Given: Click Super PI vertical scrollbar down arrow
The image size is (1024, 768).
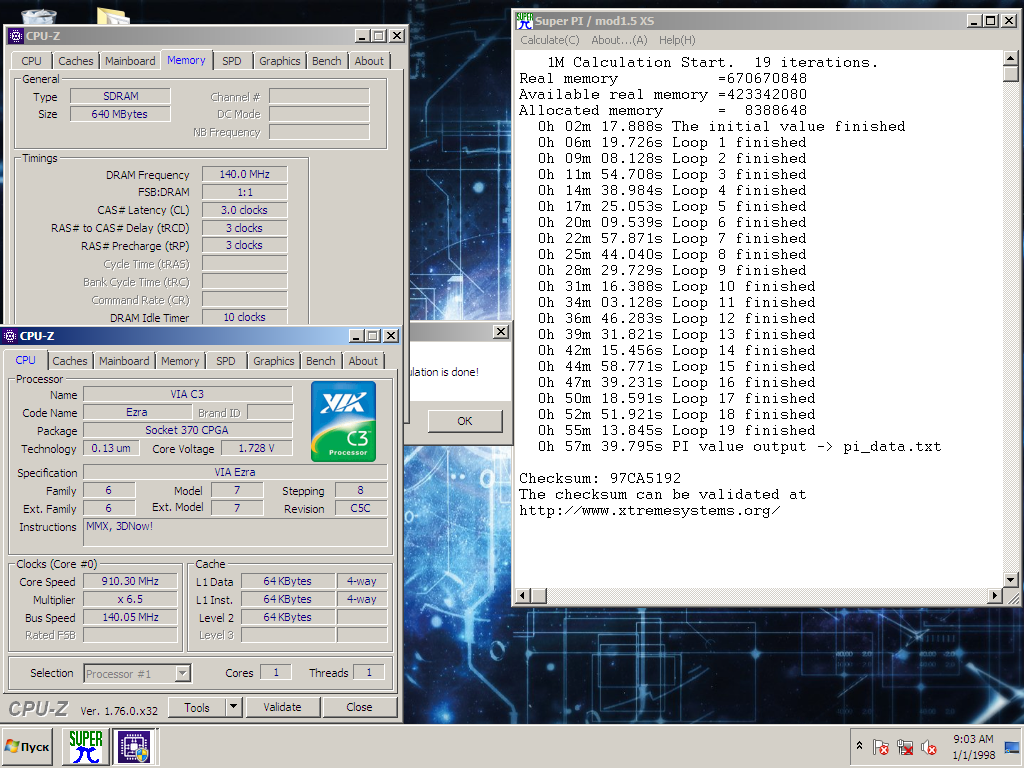Looking at the screenshot, I should click(x=1010, y=580).
